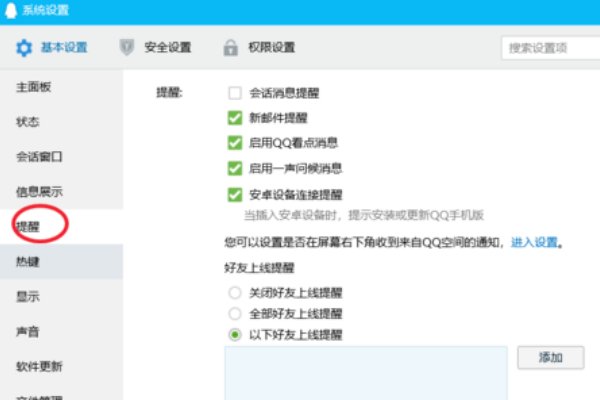This screenshot has width=600, height=400.
Task: Open the 安全设置 tab
Action: pos(168,47)
